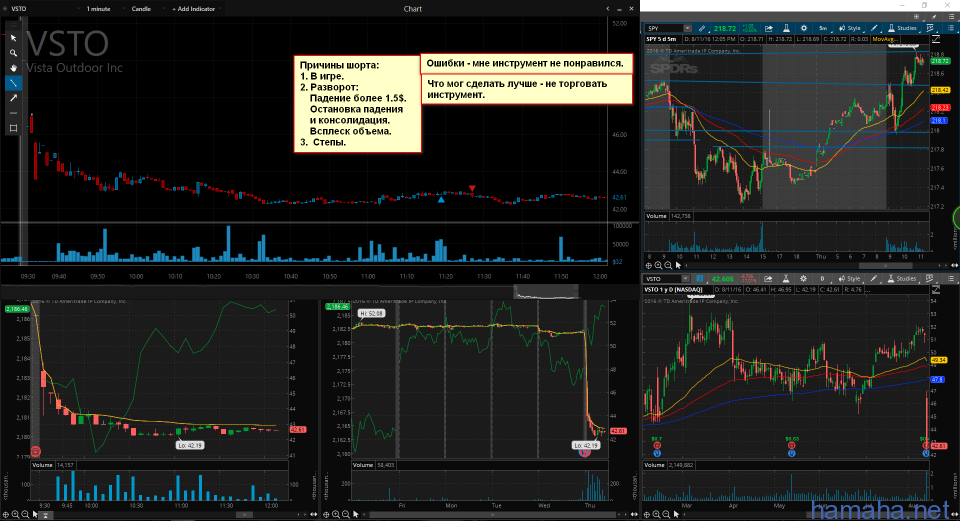Viewport: 960px width, 521px height.
Task: Select the trend line drawing tool
Action: point(13,83)
